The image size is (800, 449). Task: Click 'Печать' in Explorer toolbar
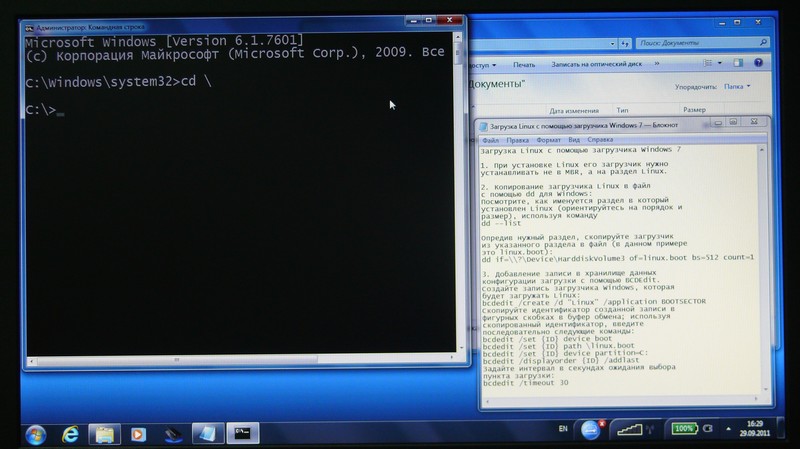pos(524,65)
